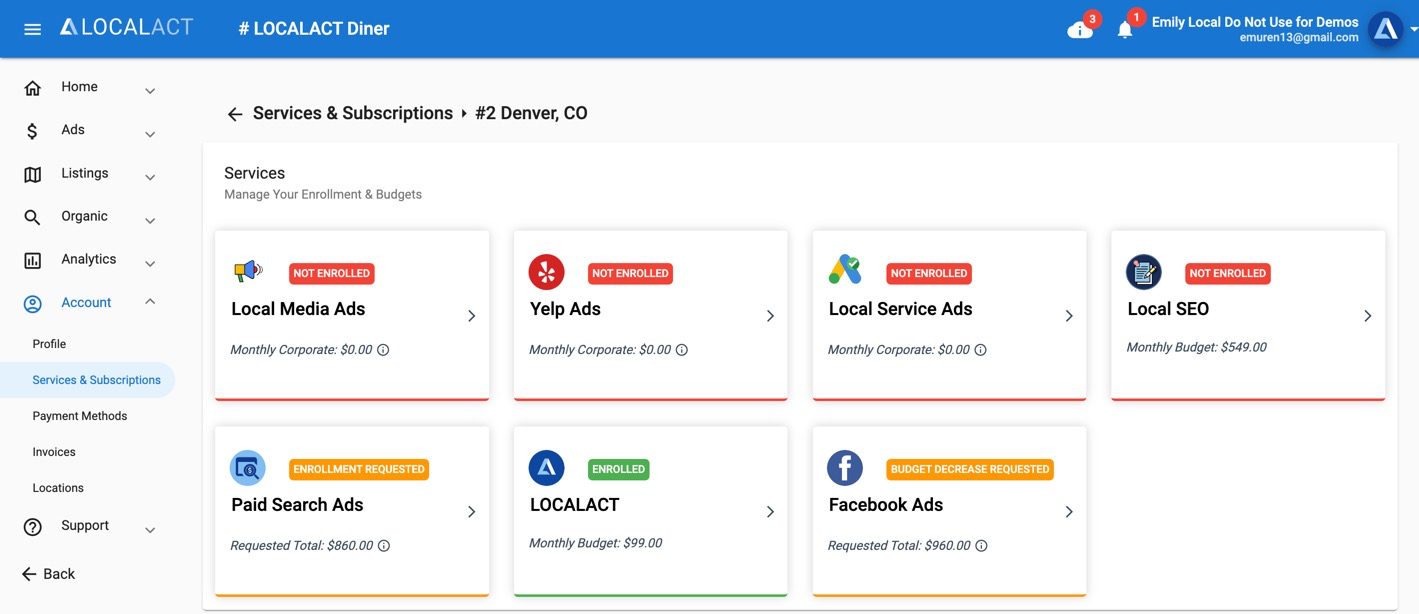Click '# LOCALACT Diner' header title
The height and width of the screenshot is (614, 1419).
tap(314, 29)
